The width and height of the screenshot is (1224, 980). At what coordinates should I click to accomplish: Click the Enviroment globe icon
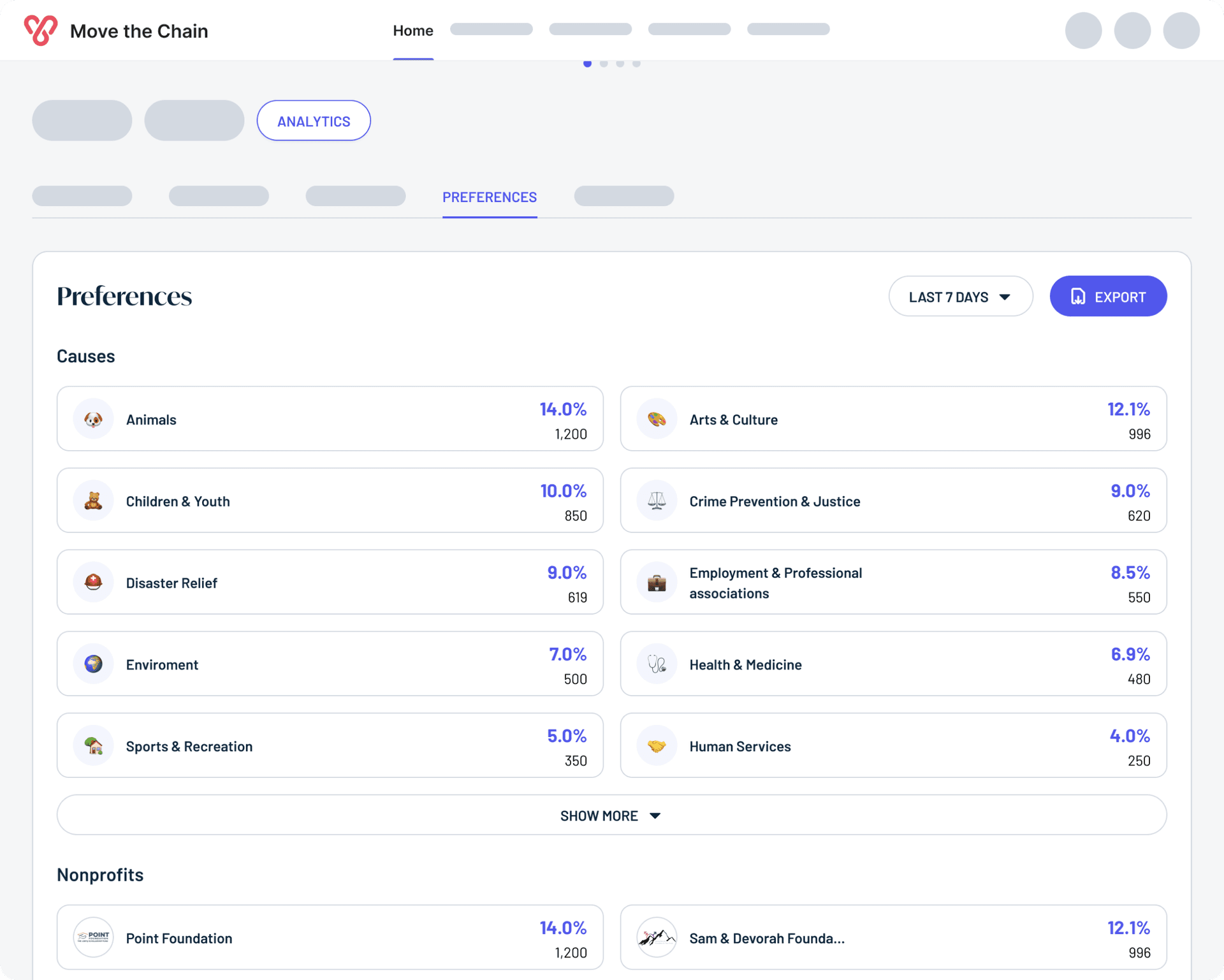tap(93, 664)
